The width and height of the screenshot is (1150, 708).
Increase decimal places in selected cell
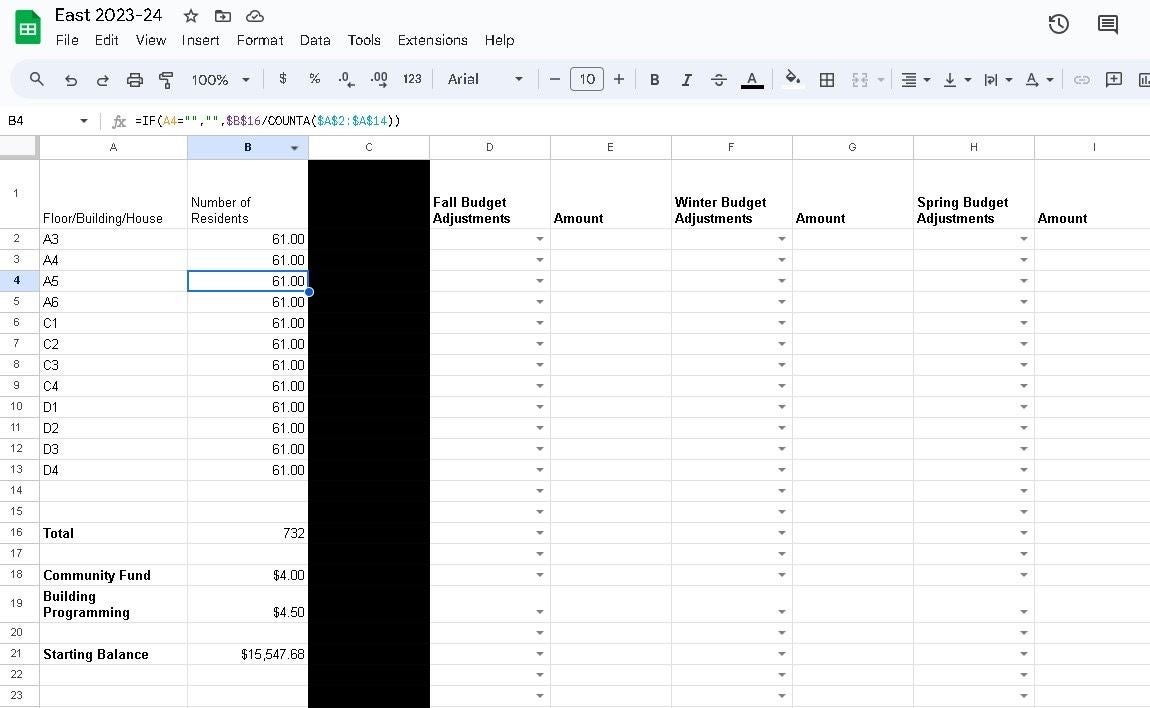tap(378, 79)
